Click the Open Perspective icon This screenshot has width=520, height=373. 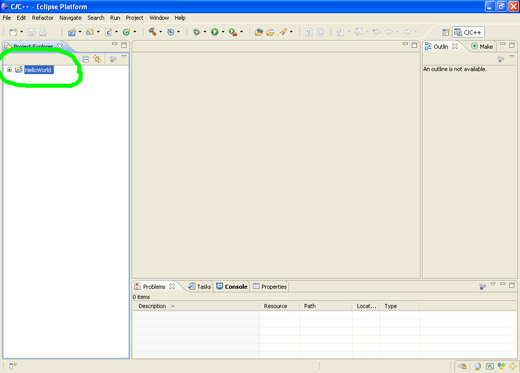pos(446,32)
